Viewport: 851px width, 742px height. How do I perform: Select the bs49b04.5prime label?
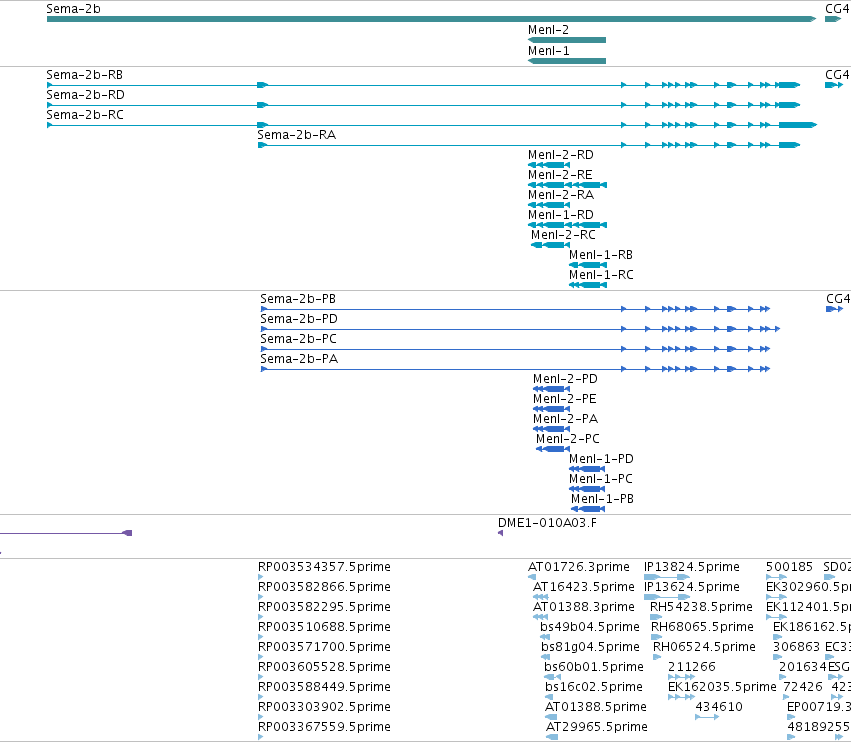tap(590, 627)
